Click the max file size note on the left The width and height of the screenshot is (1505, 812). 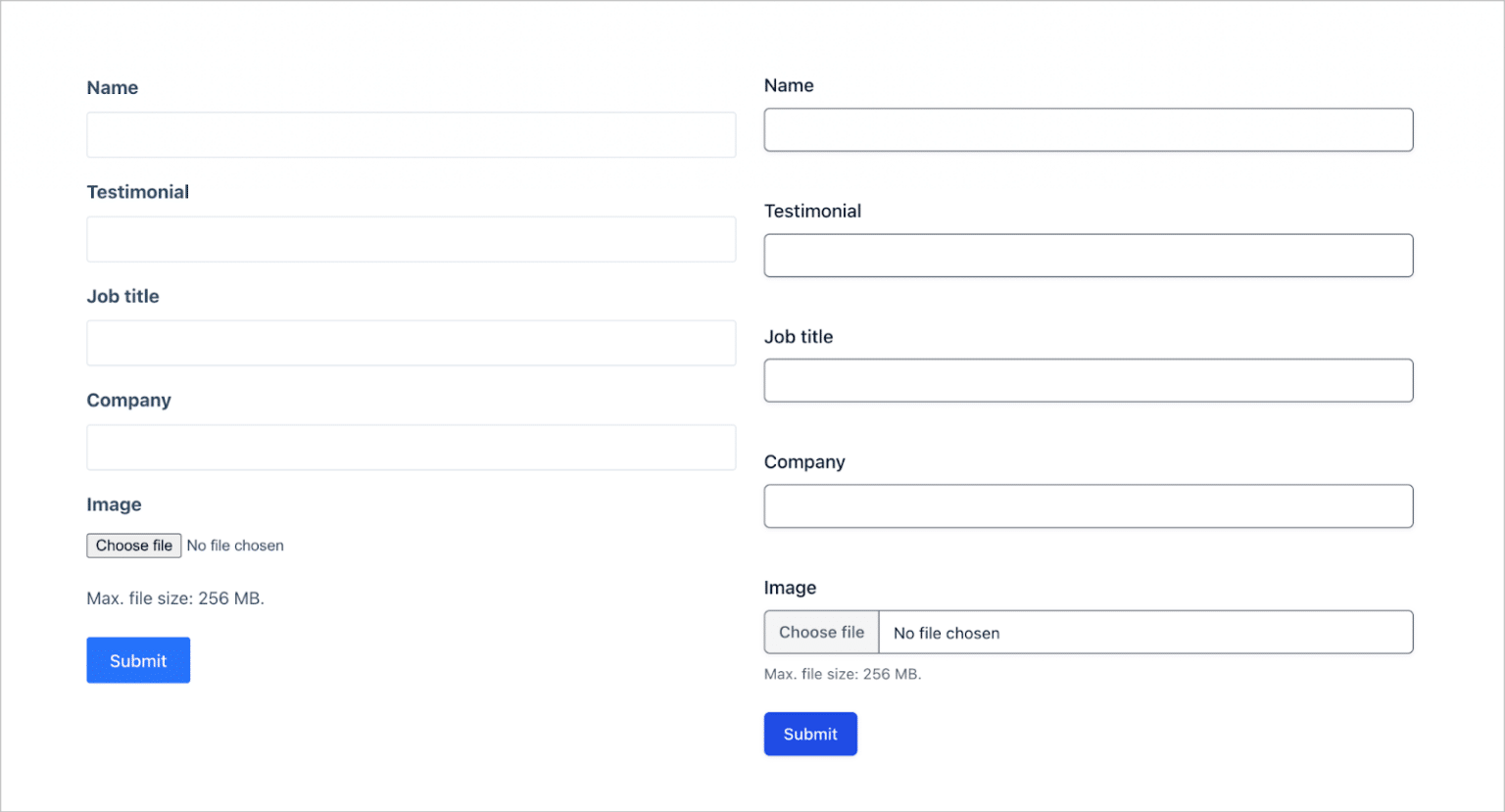click(174, 597)
